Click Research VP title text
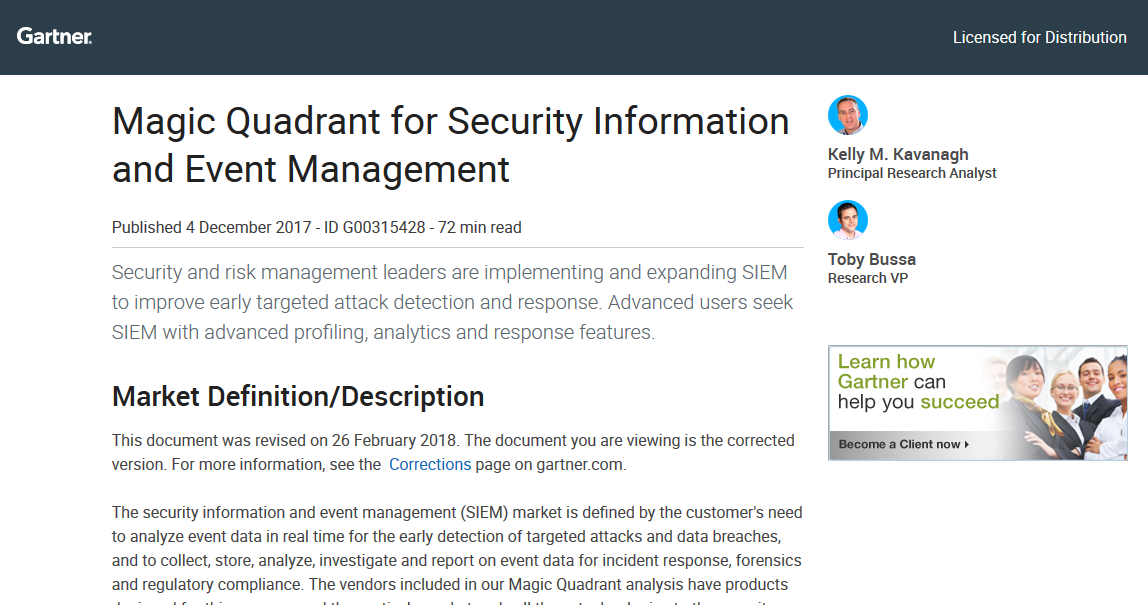 [x=868, y=278]
